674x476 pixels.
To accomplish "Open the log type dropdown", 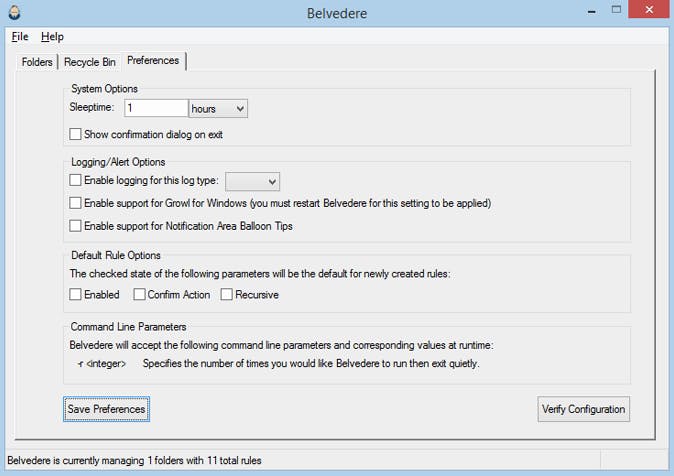I will [252, 181].
